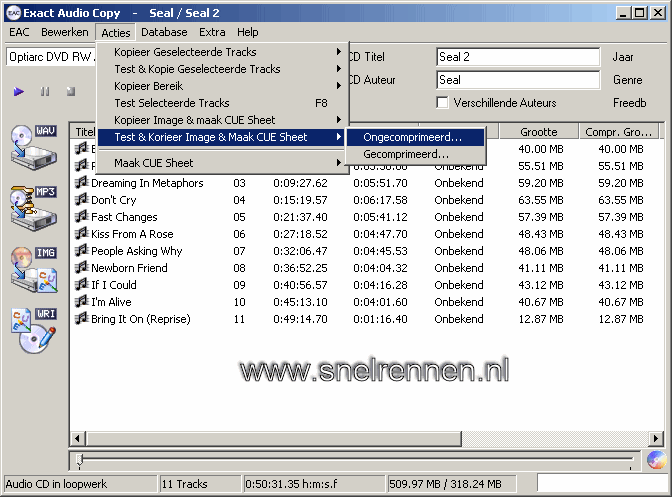Click the MP3 compressed extract icon
The height and width of the screenshot is (497, 672).
[34, 208]
